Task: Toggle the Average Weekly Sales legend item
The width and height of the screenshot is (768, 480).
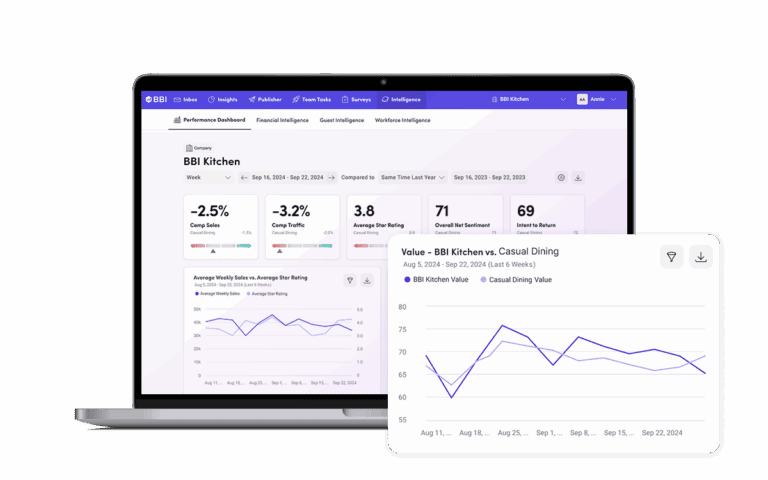Action: [217, 294]
